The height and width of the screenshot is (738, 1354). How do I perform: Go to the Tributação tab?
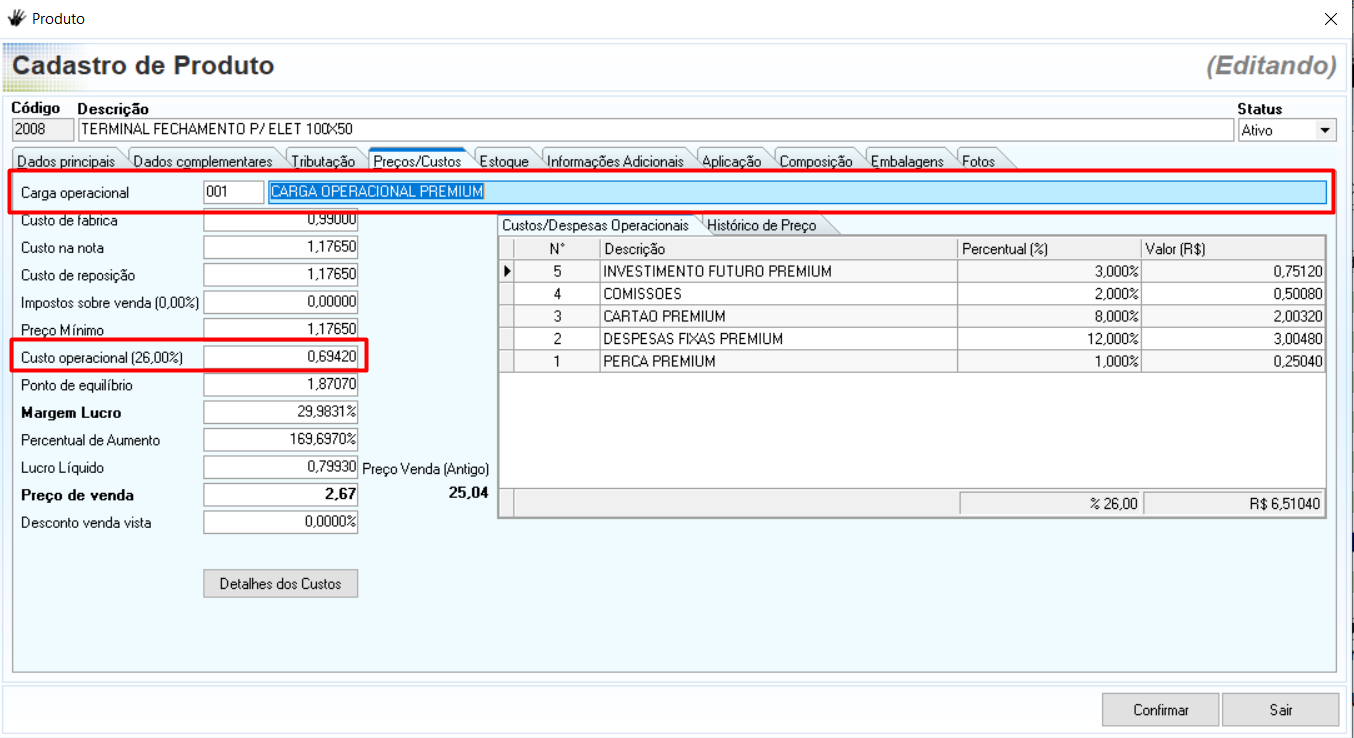click(323, 161)
